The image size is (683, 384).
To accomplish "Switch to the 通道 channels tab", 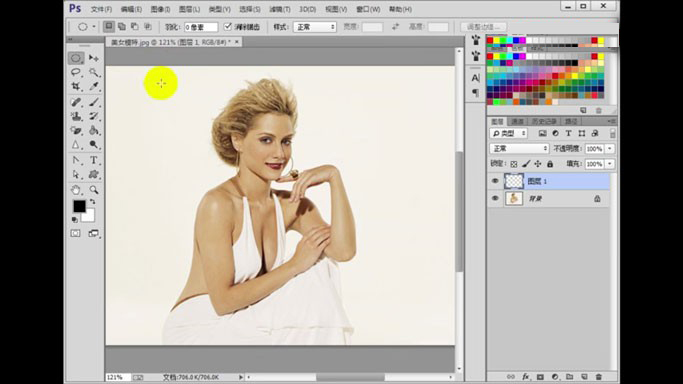I will pyautogui.click(x=517, y=121).
